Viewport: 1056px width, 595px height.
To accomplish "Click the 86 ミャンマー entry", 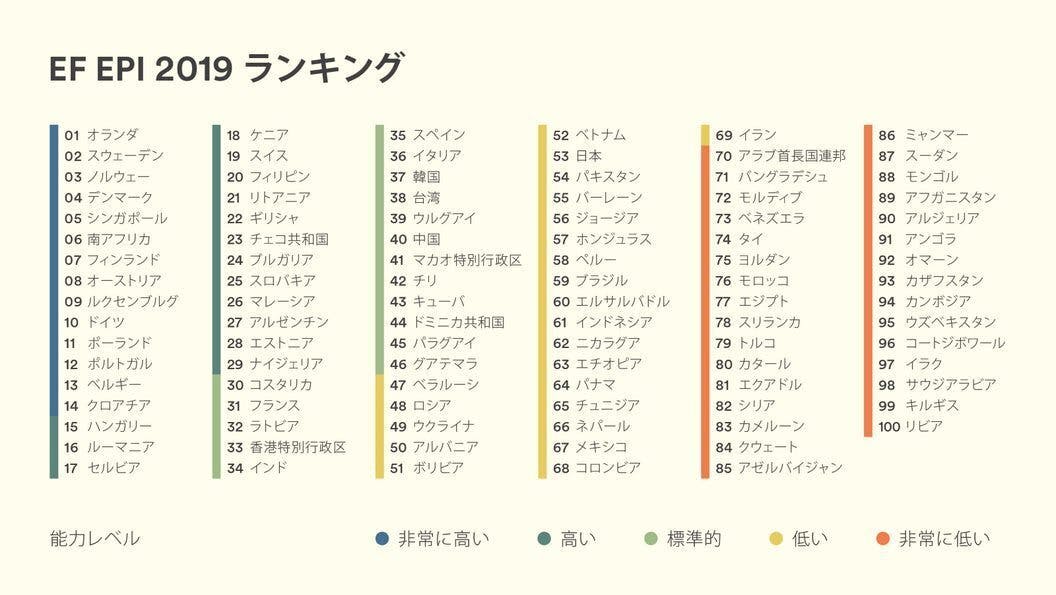I will click(x=923, y=135).
